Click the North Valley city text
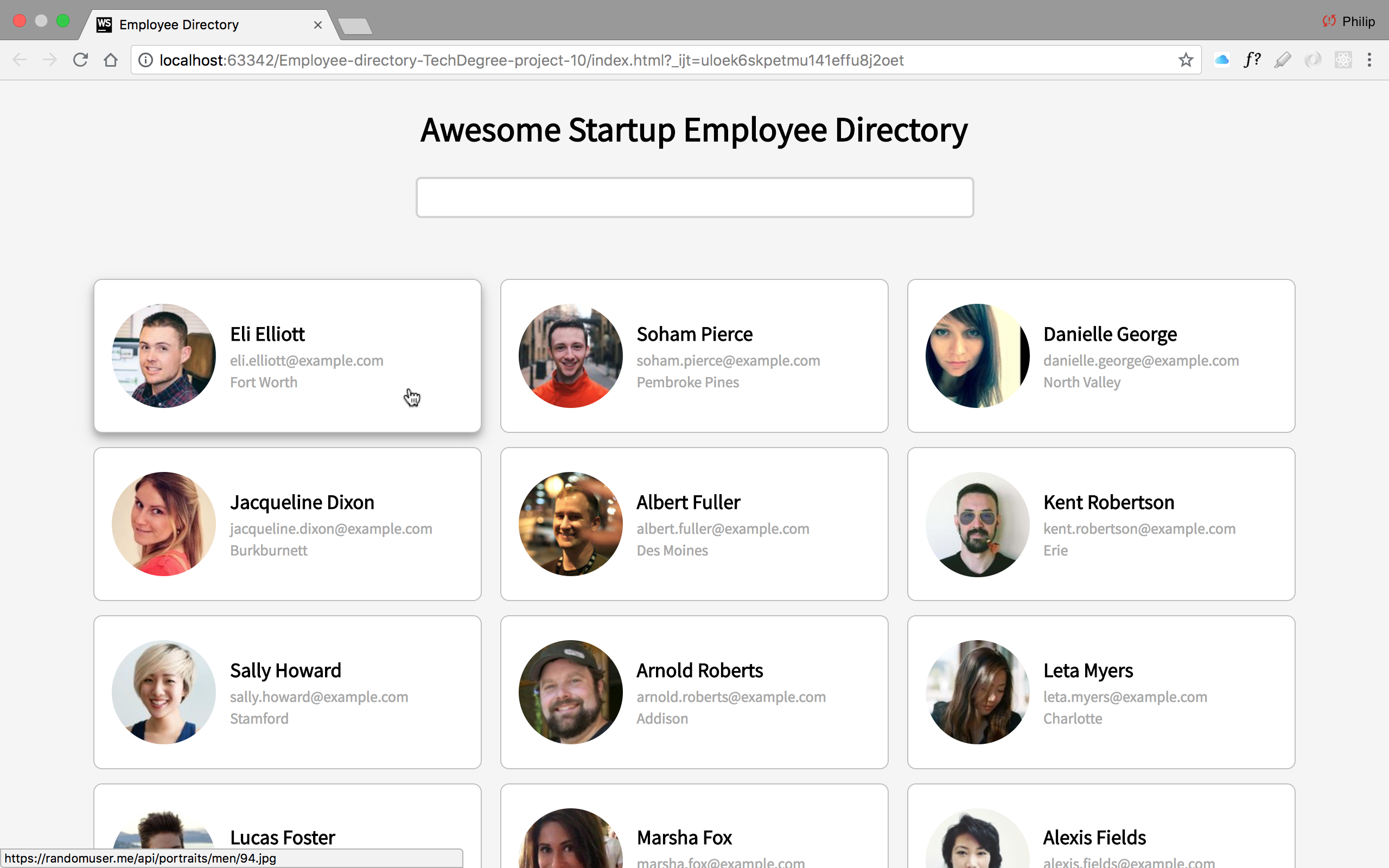 point(1082,382)
